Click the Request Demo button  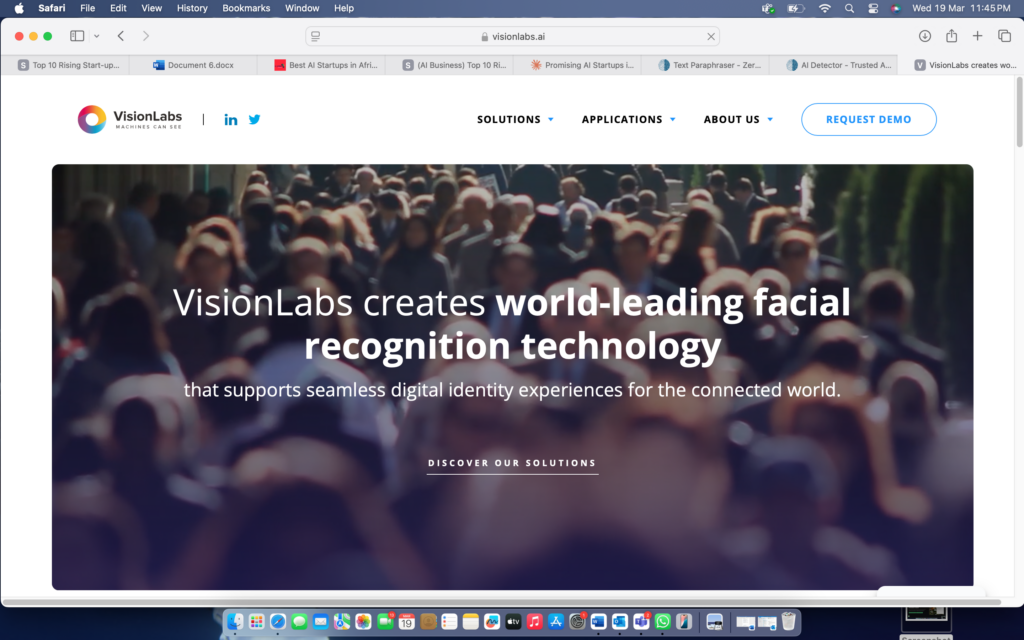point(869,120)
